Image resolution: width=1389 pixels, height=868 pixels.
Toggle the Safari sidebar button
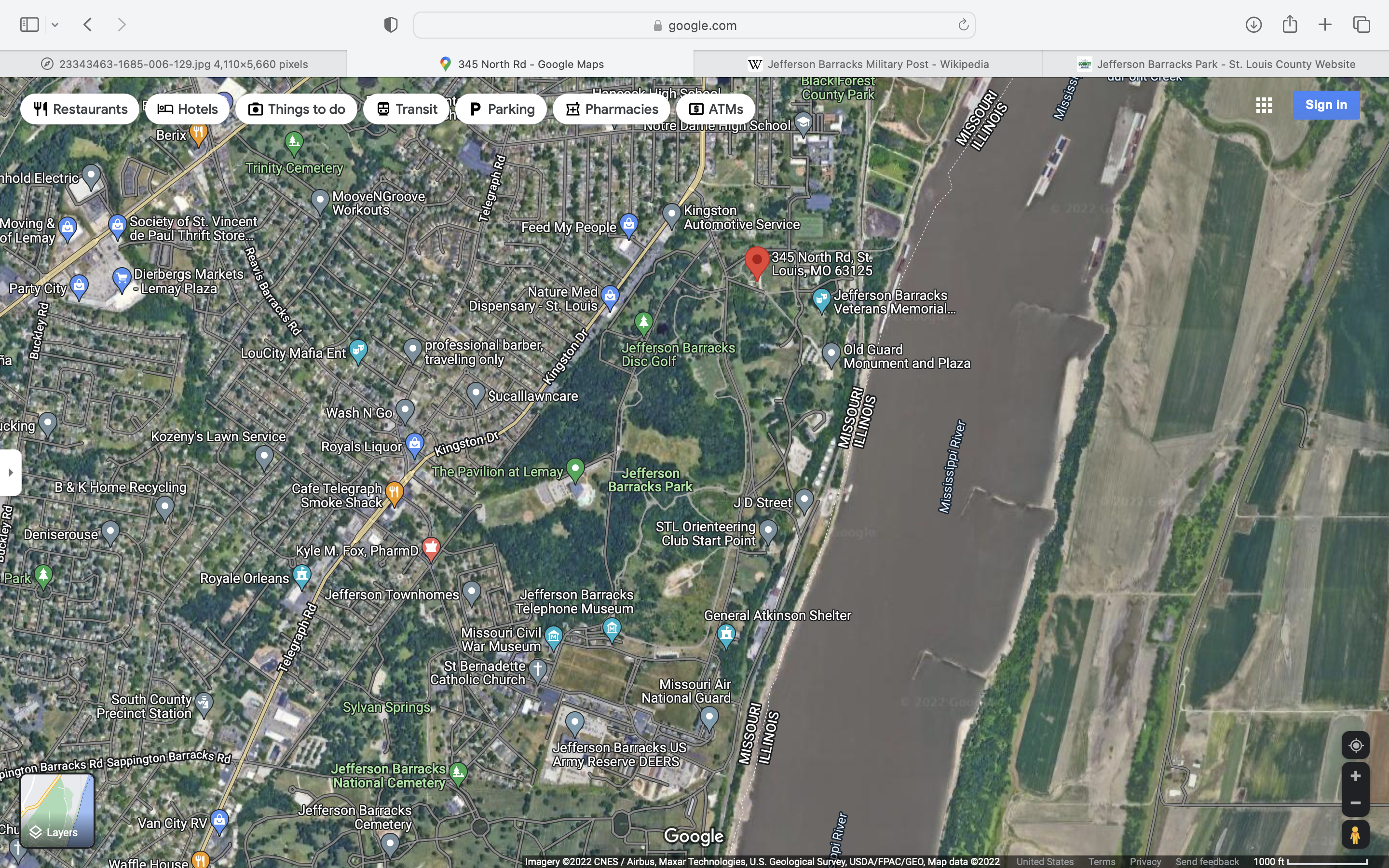[x=29, y=25]
